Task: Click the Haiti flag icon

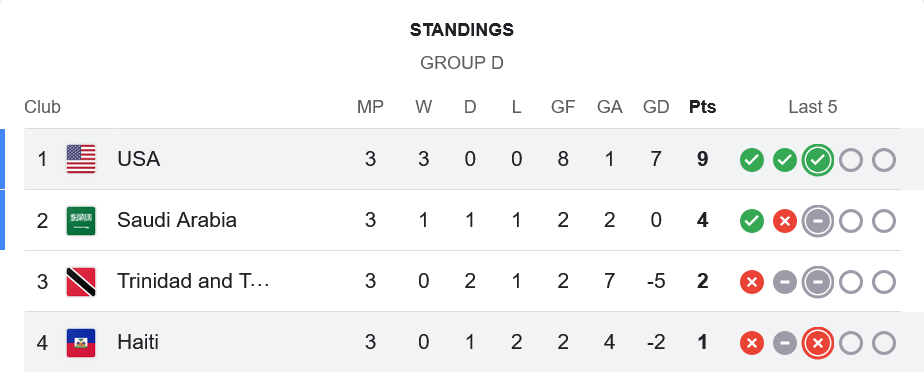Action: tap(81, 343)
